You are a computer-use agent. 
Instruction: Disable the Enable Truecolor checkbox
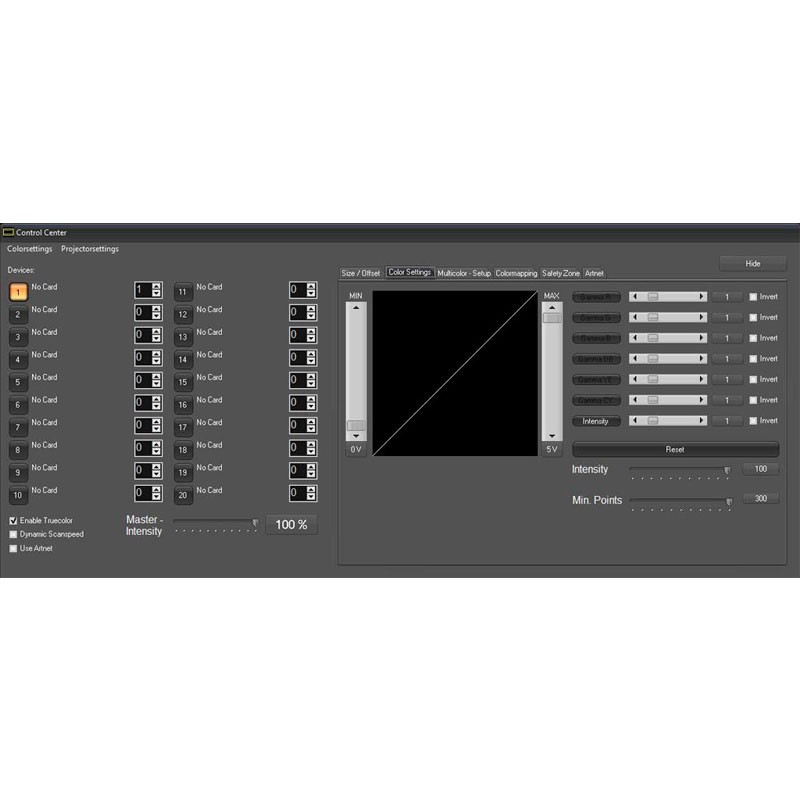(13, 520)
